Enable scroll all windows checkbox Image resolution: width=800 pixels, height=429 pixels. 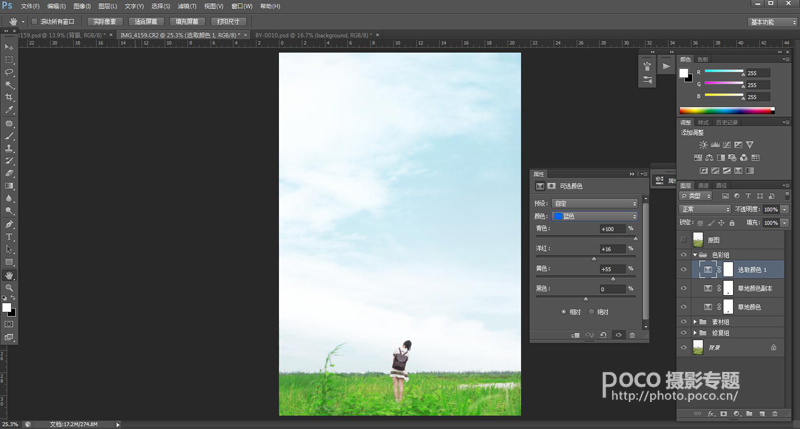pos(34,21)
